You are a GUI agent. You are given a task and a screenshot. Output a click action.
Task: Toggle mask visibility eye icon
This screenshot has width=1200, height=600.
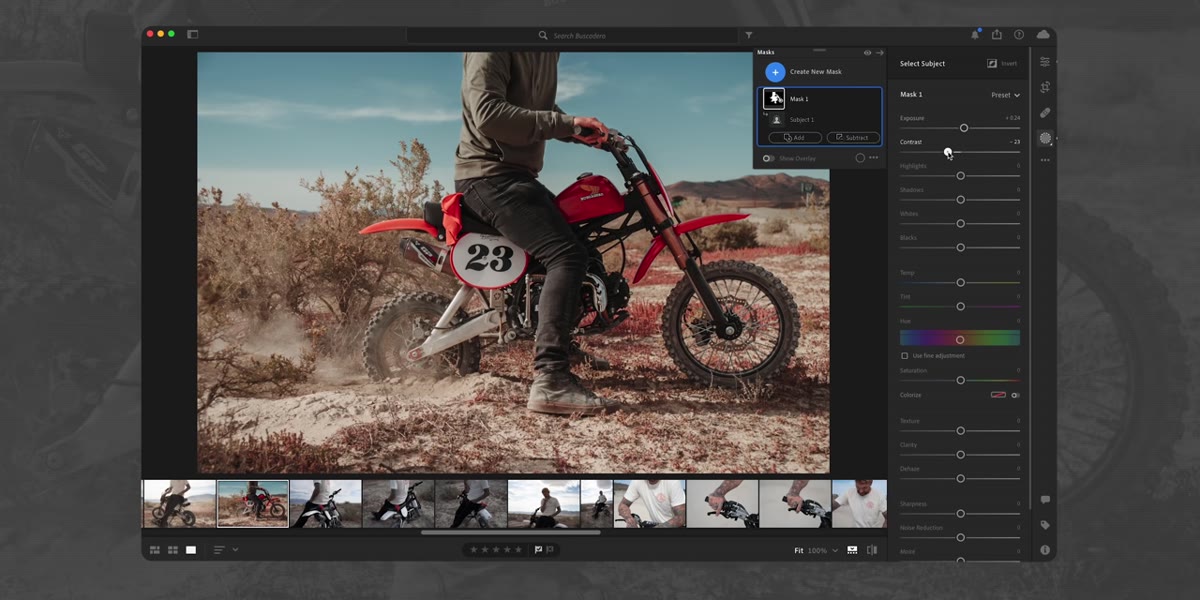(x=867, y=52)
